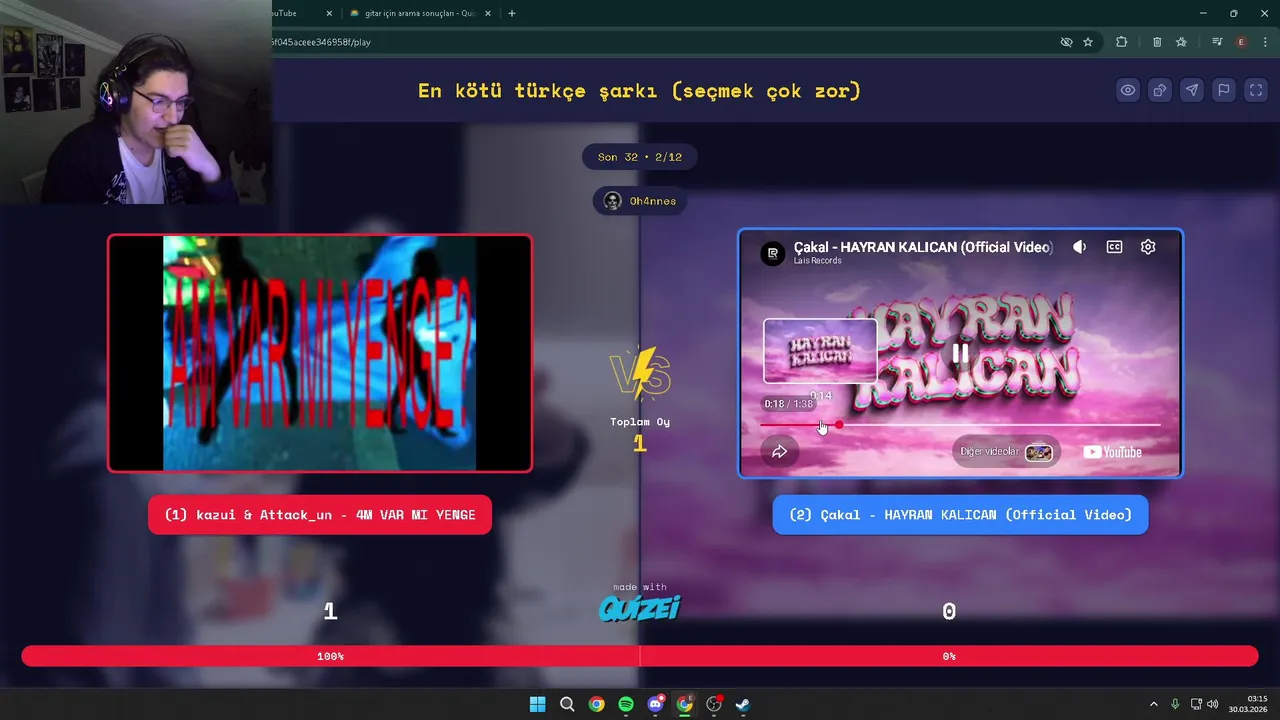Click the flag report icon
Screen dimensions: 1280x720
[1224, 90]
